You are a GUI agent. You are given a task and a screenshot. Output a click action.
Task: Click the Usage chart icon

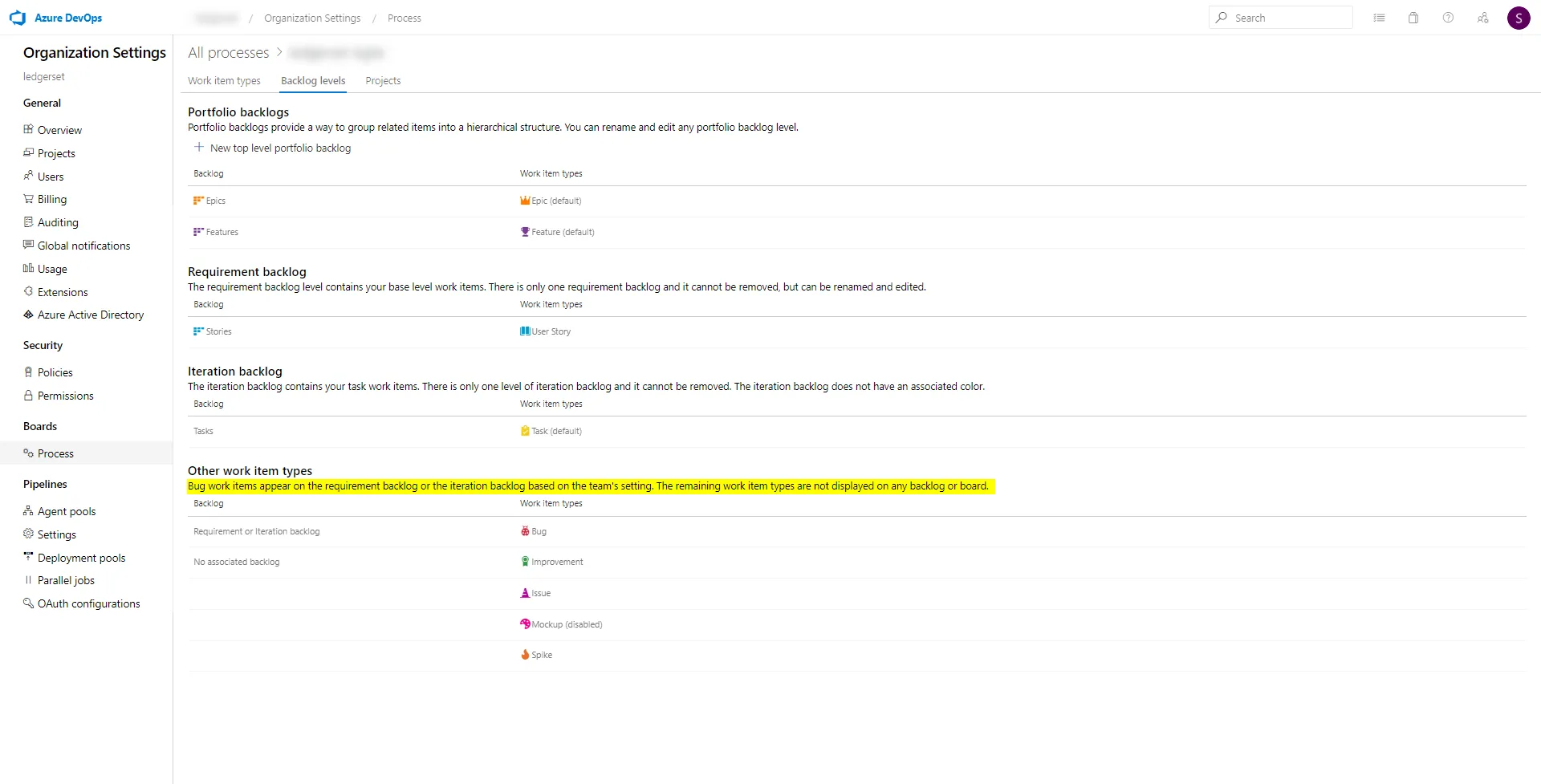tap(29, 268)
